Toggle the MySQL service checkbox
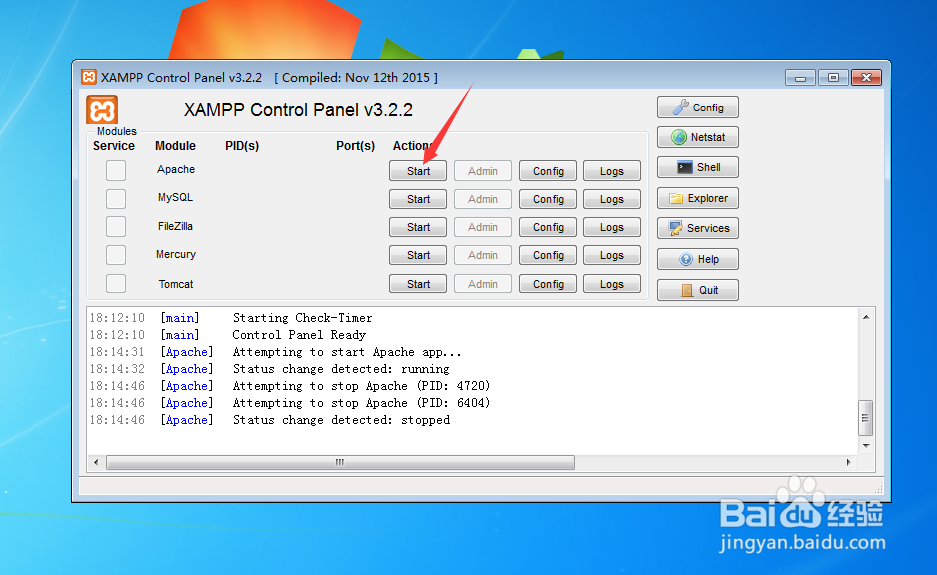937x575 pixels. (116, 198)
